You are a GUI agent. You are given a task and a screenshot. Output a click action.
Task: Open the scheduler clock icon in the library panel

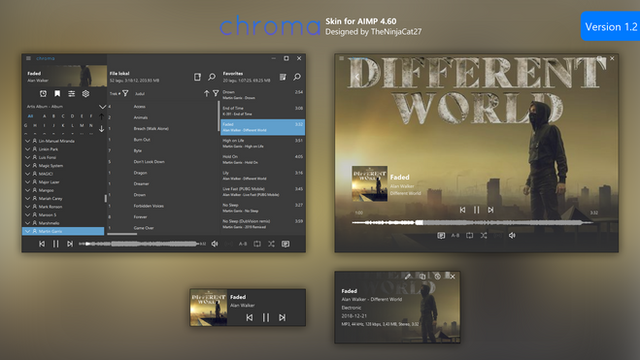click(x=43, y=93)
